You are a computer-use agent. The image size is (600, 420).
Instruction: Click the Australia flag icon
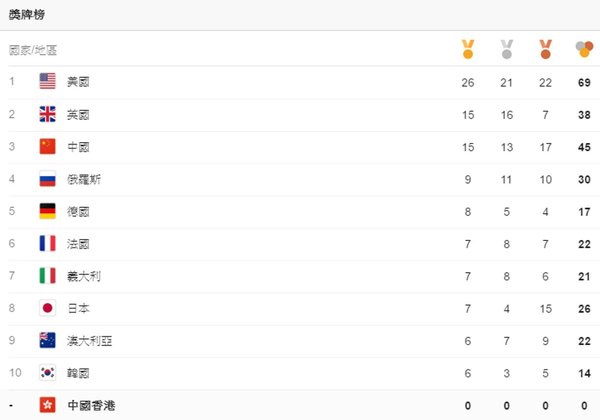tap(47, 340)
